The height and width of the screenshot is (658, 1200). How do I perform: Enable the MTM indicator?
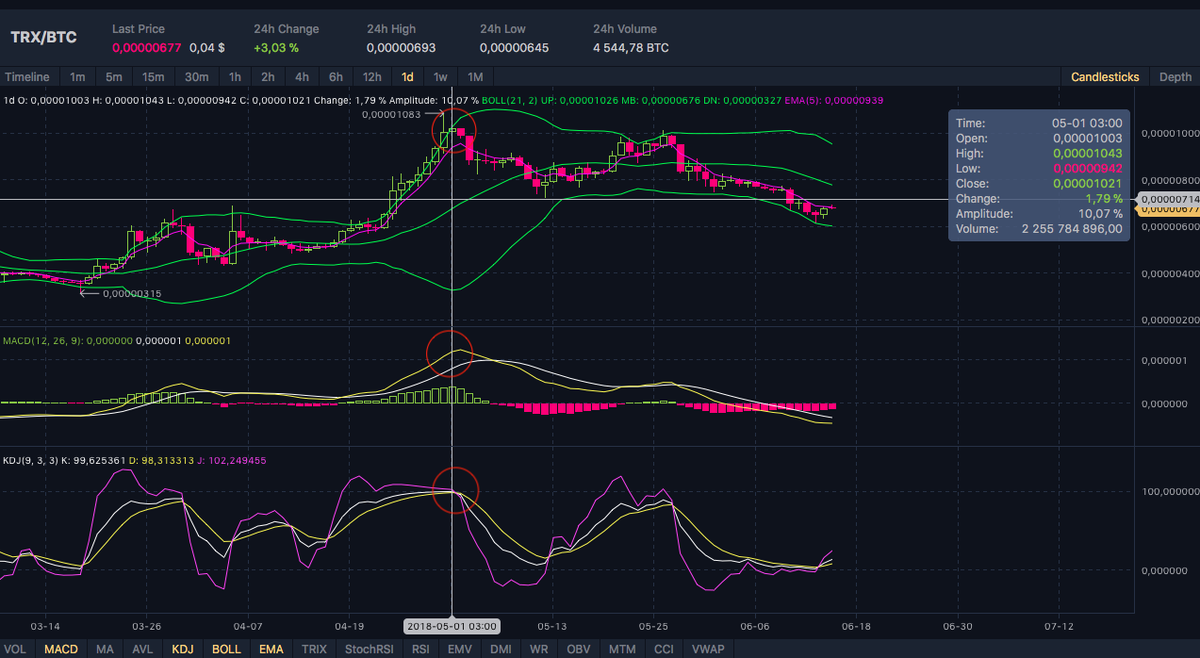pos(622,649)
